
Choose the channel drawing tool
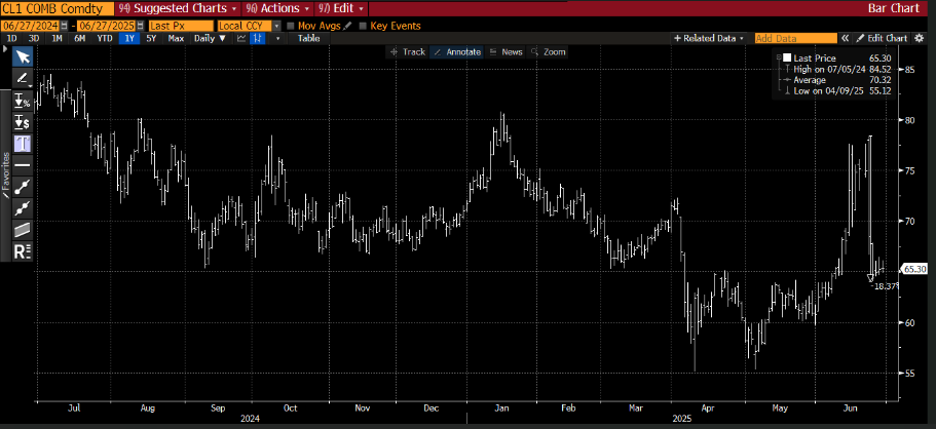coord(22,229)
